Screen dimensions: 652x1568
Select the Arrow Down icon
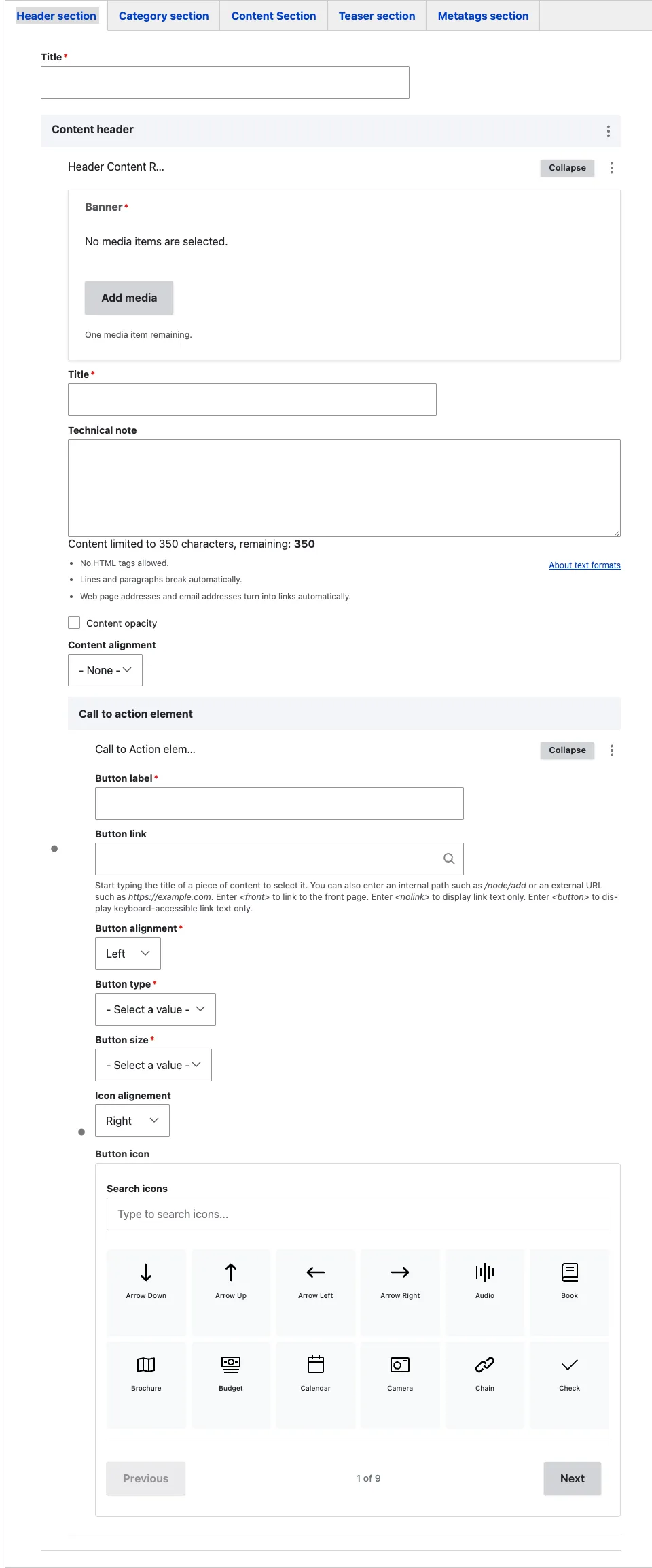point(146,1291)
